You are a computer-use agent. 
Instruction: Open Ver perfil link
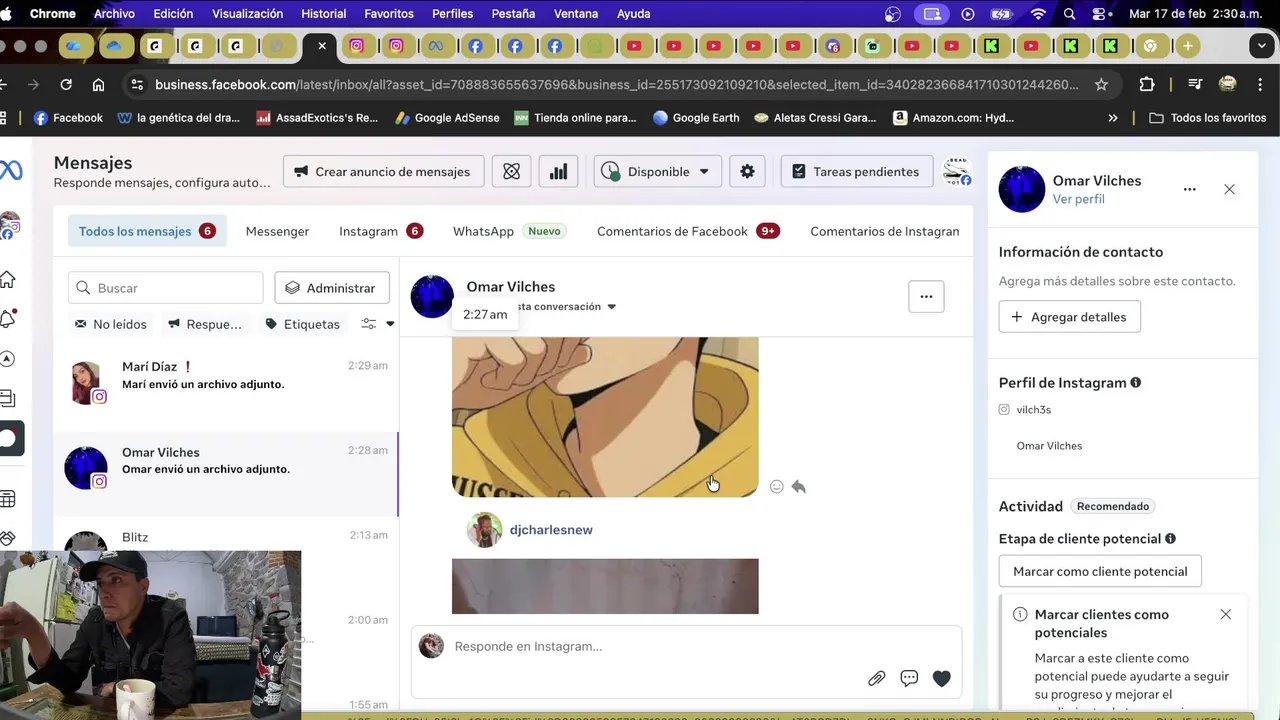pyautogui.click(x=1078, y=199)
